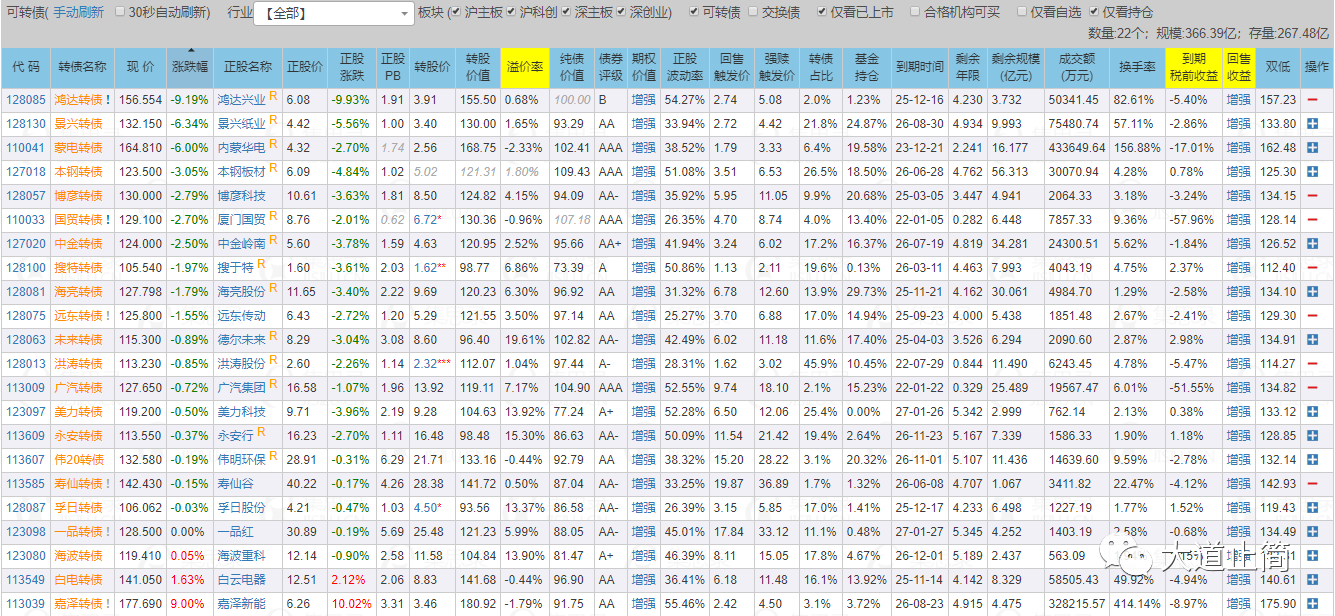1335x616 pixels.
Task: Open the 鸿达转债 bond link
Action: click(78, 101)
